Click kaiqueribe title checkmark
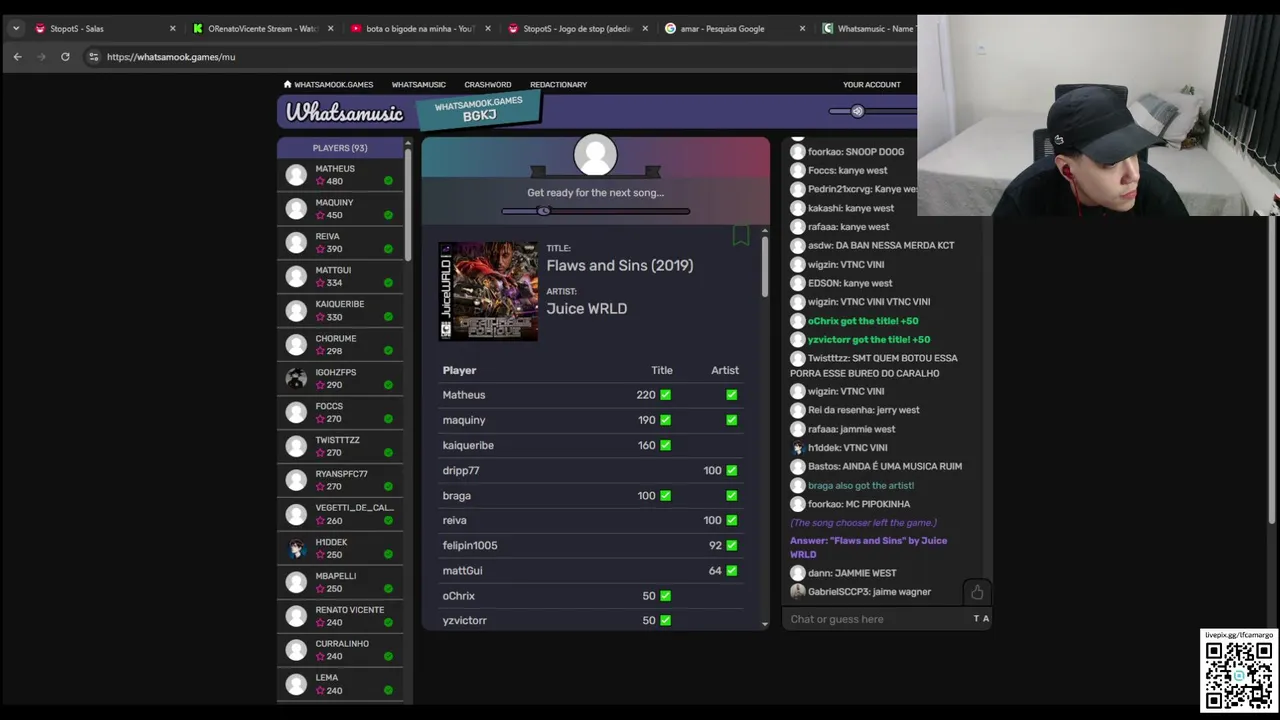 665,445
